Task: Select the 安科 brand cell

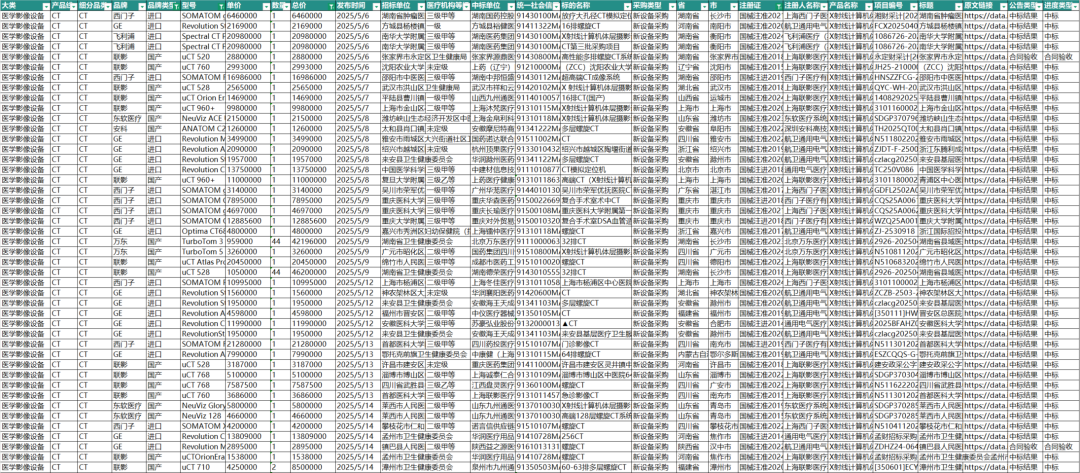Action: click(x=128, y=128)
